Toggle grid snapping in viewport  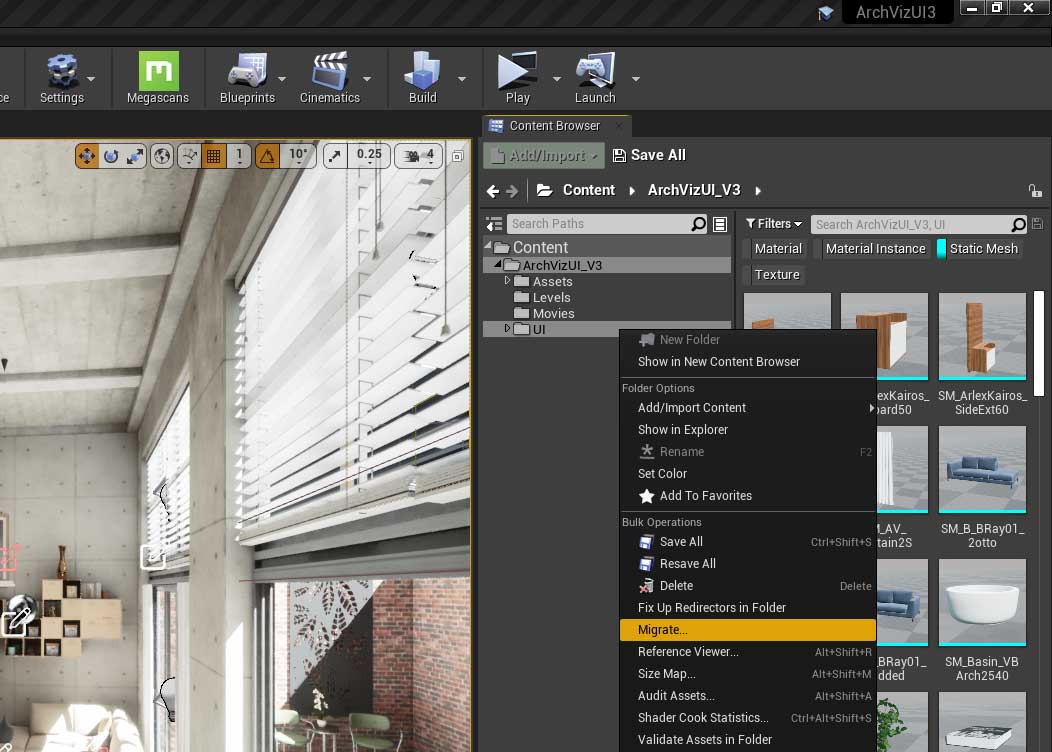click(x=213, y=156)
